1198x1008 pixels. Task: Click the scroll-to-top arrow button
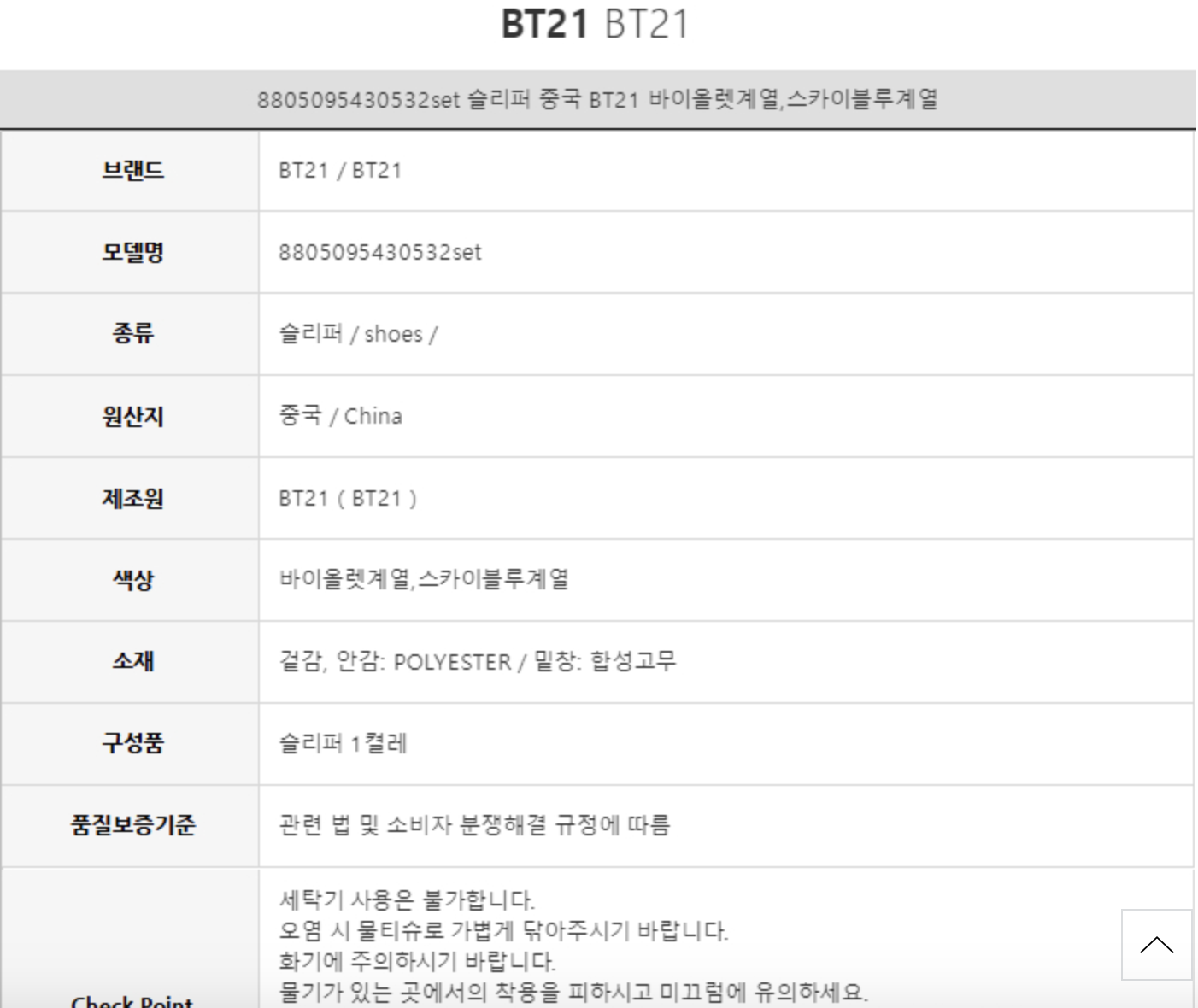point(1156,945)
